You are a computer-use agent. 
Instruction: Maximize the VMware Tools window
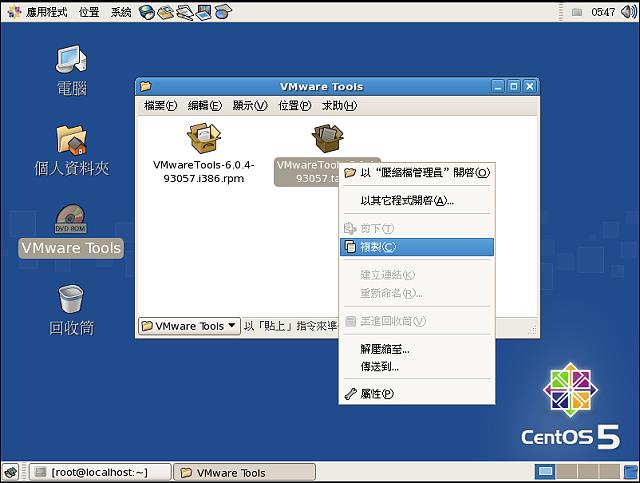click(514, 87)
